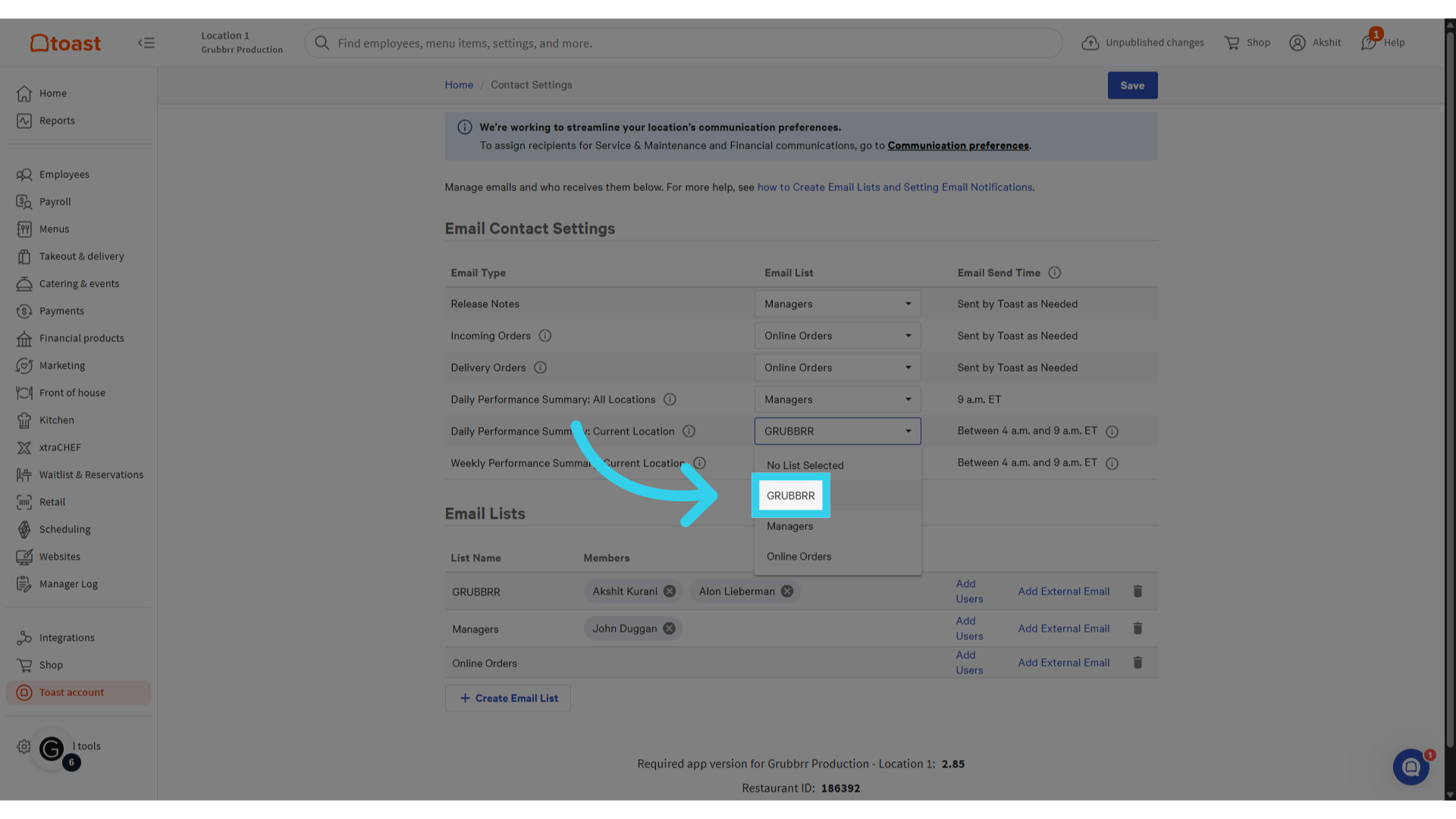Choose No List Selected option
The width and height of the screenshot is (1456, 819).
[x=837, y=466]
